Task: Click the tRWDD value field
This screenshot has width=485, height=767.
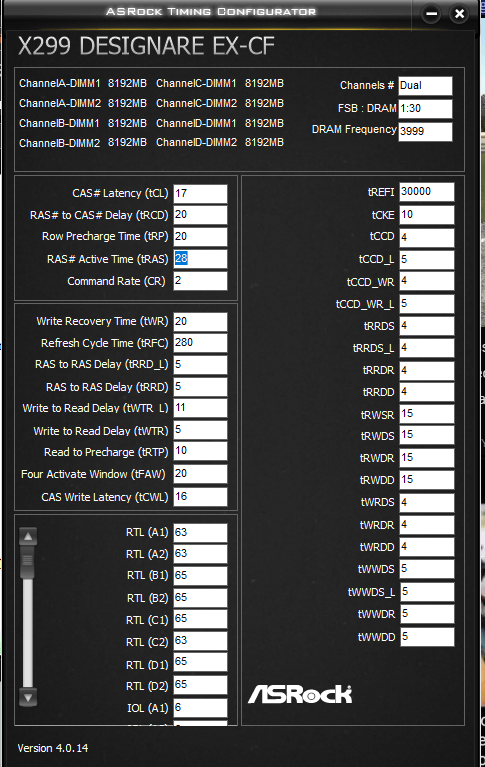Action: point(427,480)
